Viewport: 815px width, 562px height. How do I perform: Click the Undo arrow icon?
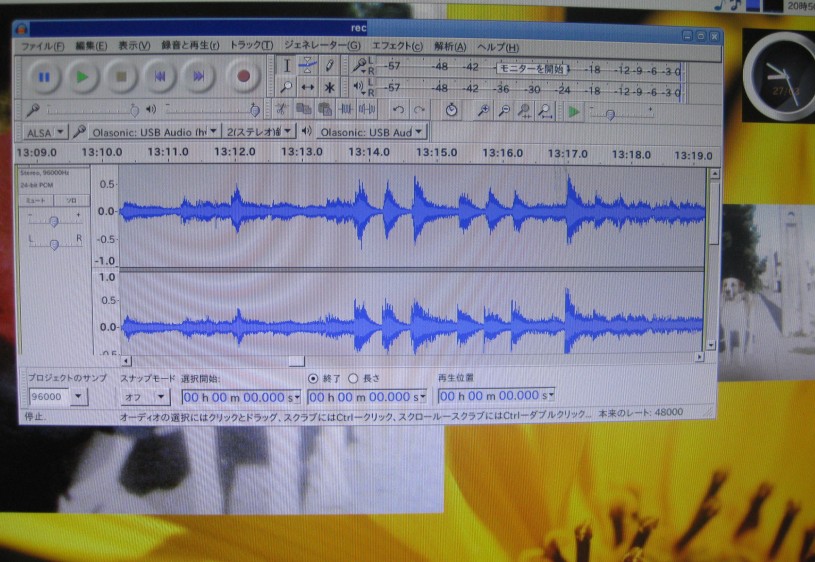(x=399, y=110)
